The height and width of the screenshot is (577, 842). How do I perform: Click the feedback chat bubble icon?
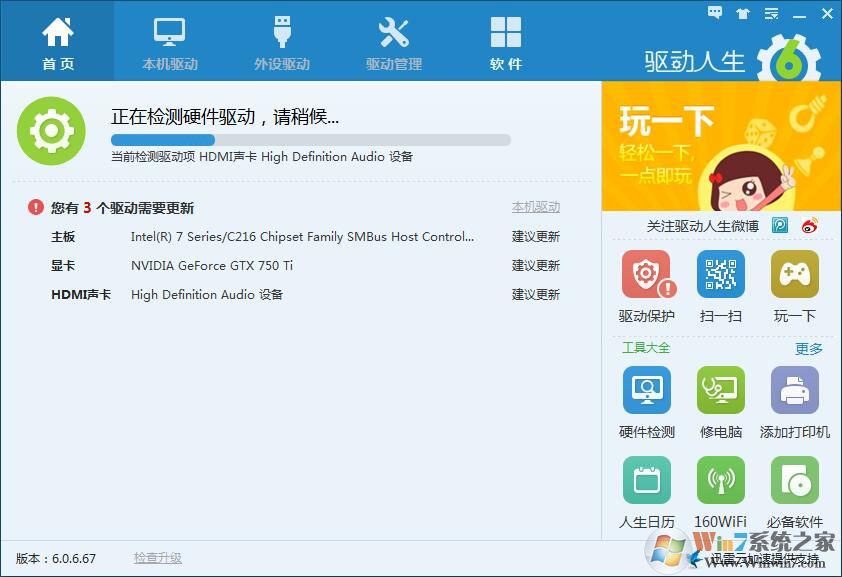point(715,13)
